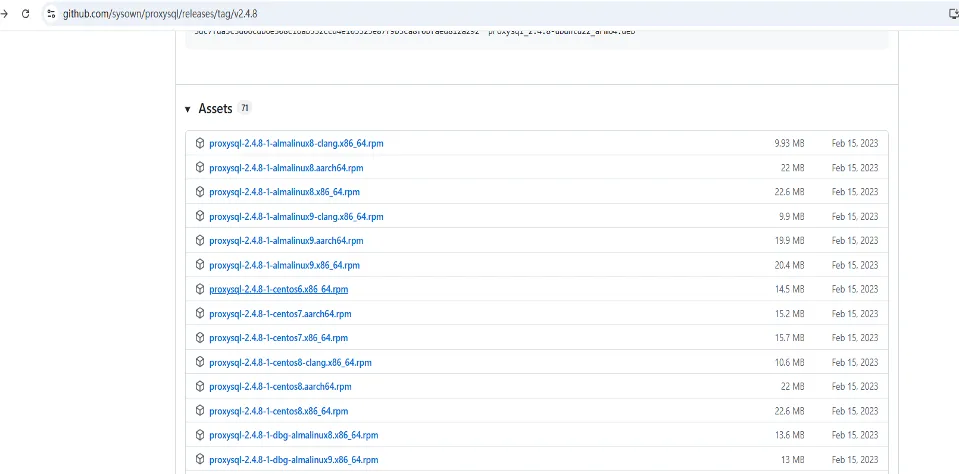Click package icon beside centos7.x86_64.rpm
The width and height of the screenshot is (959, 474).
(x=199, y=338)
